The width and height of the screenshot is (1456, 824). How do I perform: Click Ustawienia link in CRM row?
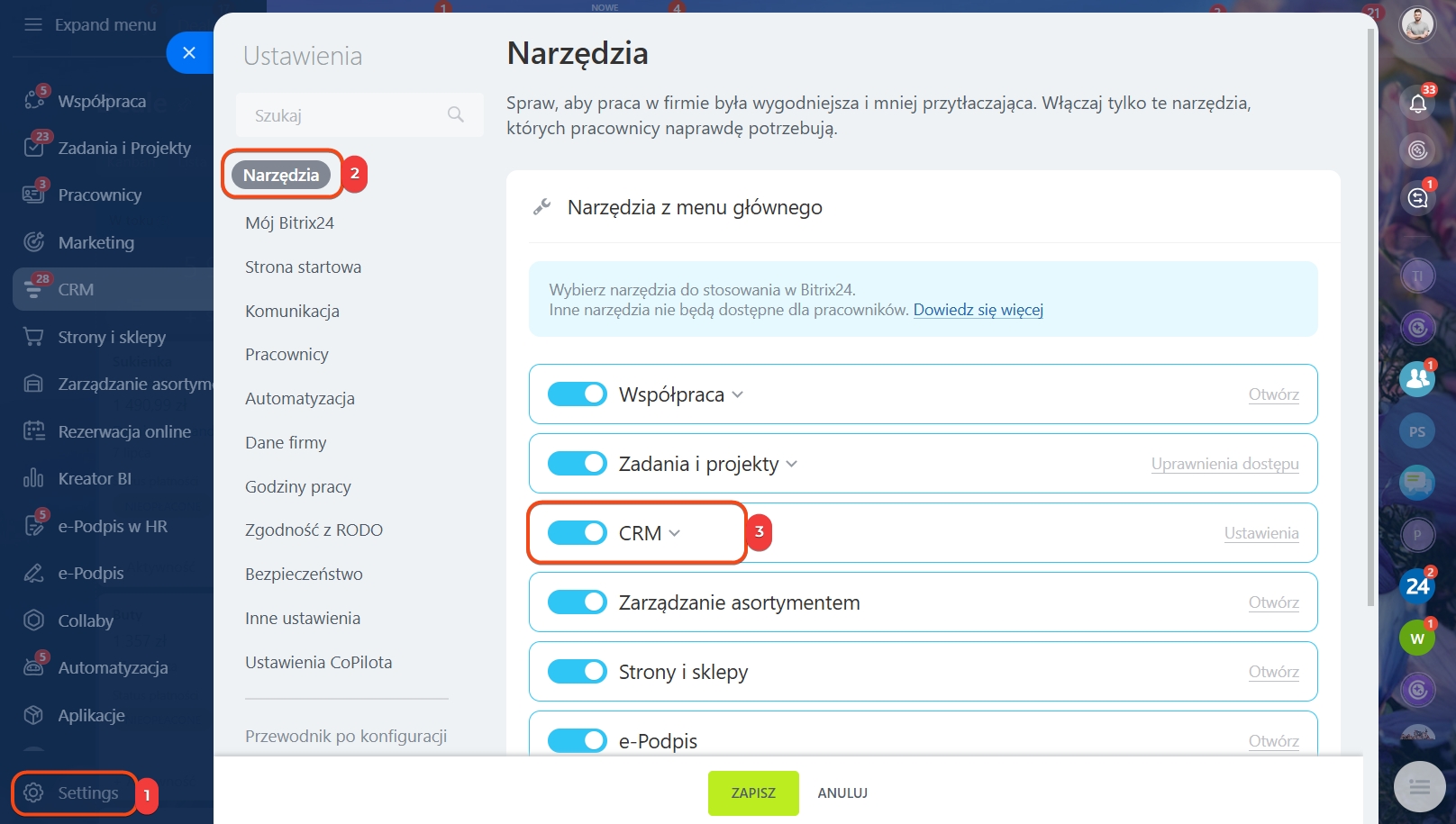(x=1261, y=533)
